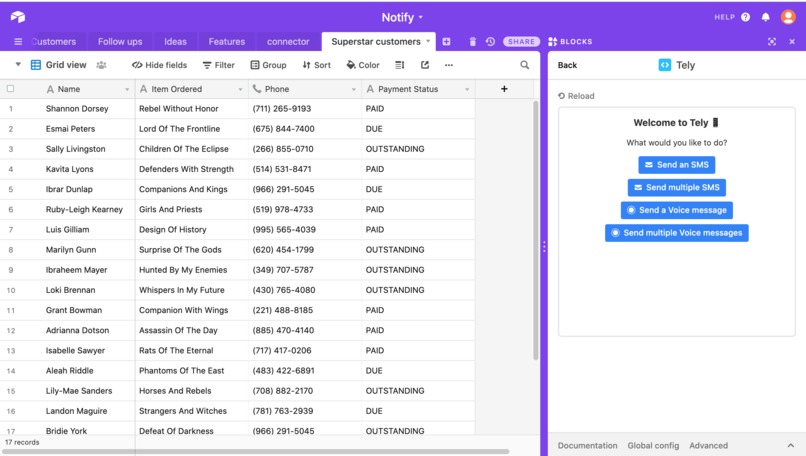
Task: Open Phone column dropdown arrow
Action: point(354,89)
